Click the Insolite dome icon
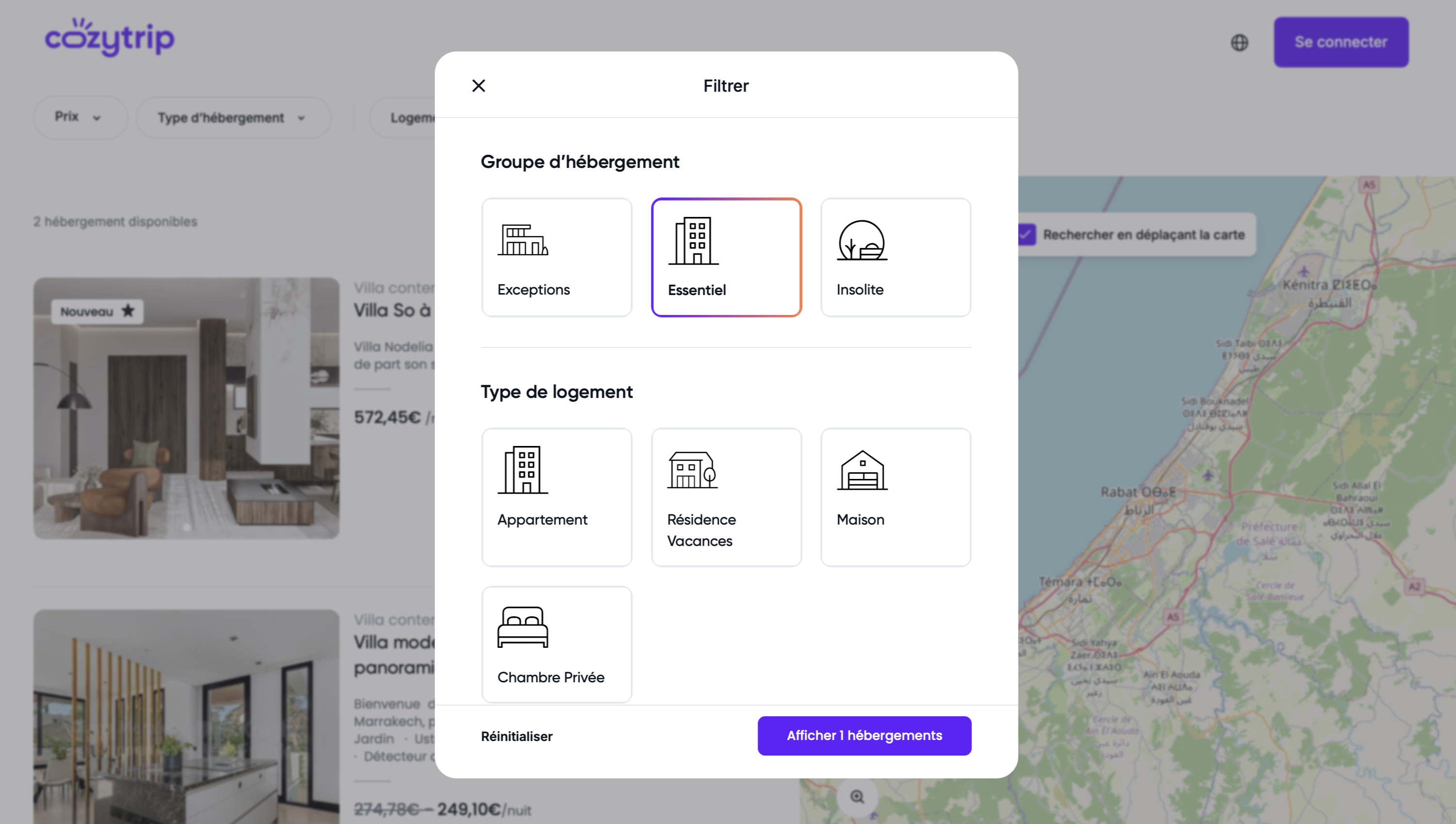 862,240
